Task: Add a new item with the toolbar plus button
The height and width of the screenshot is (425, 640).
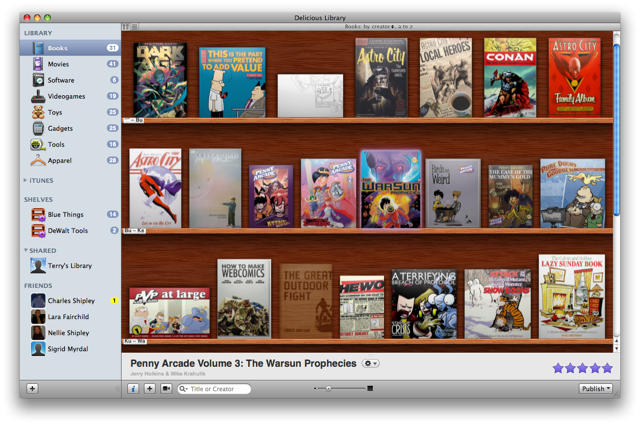Action: click(150, 389)
